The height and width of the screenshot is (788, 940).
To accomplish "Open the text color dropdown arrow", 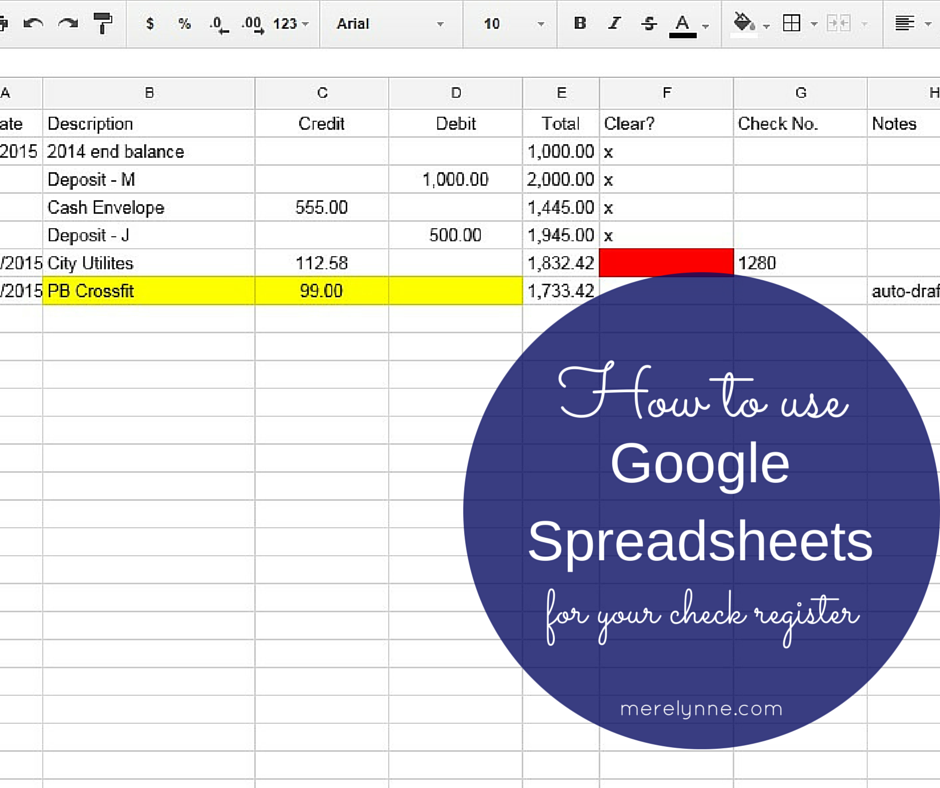I will click(x=706, y=26).
